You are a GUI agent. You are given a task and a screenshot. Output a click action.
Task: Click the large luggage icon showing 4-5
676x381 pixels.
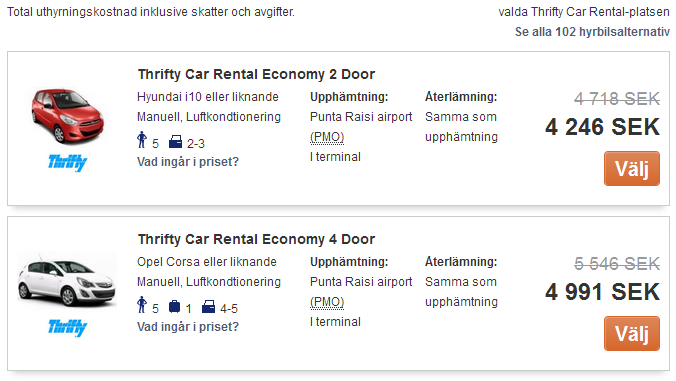click(x=208, y=307)
